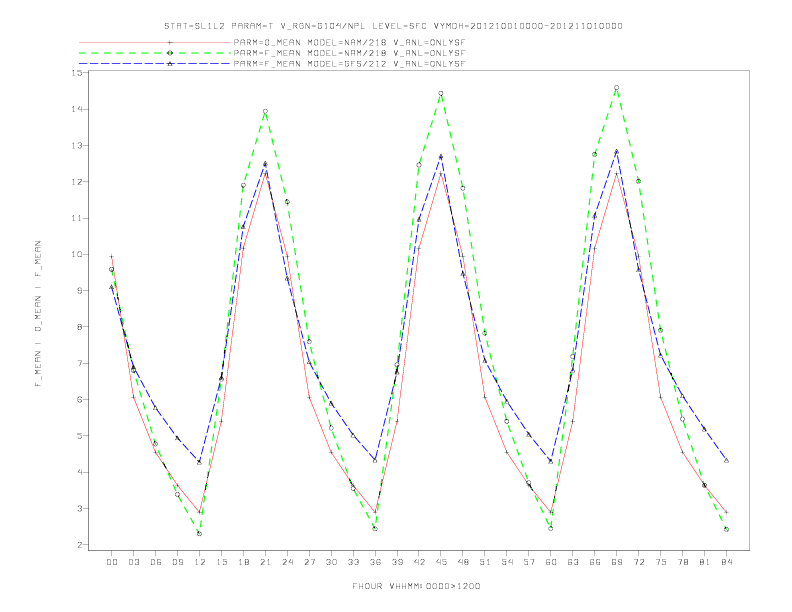Click the x-axis hour label 00
Screen dimensions: 792x612
[112, 562]
